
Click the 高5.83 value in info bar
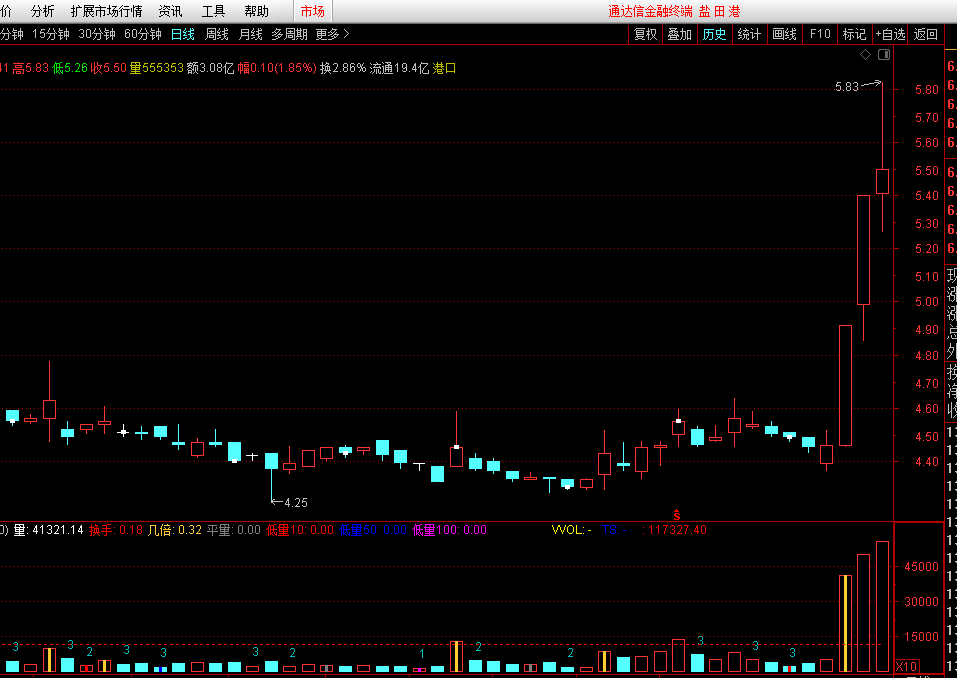[31, 68]
